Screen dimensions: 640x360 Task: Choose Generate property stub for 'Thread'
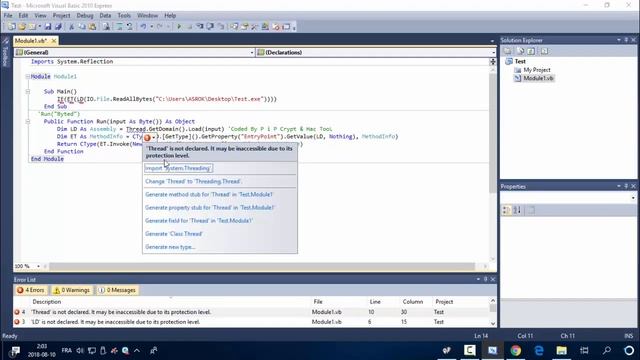click(x=210, y=207)
